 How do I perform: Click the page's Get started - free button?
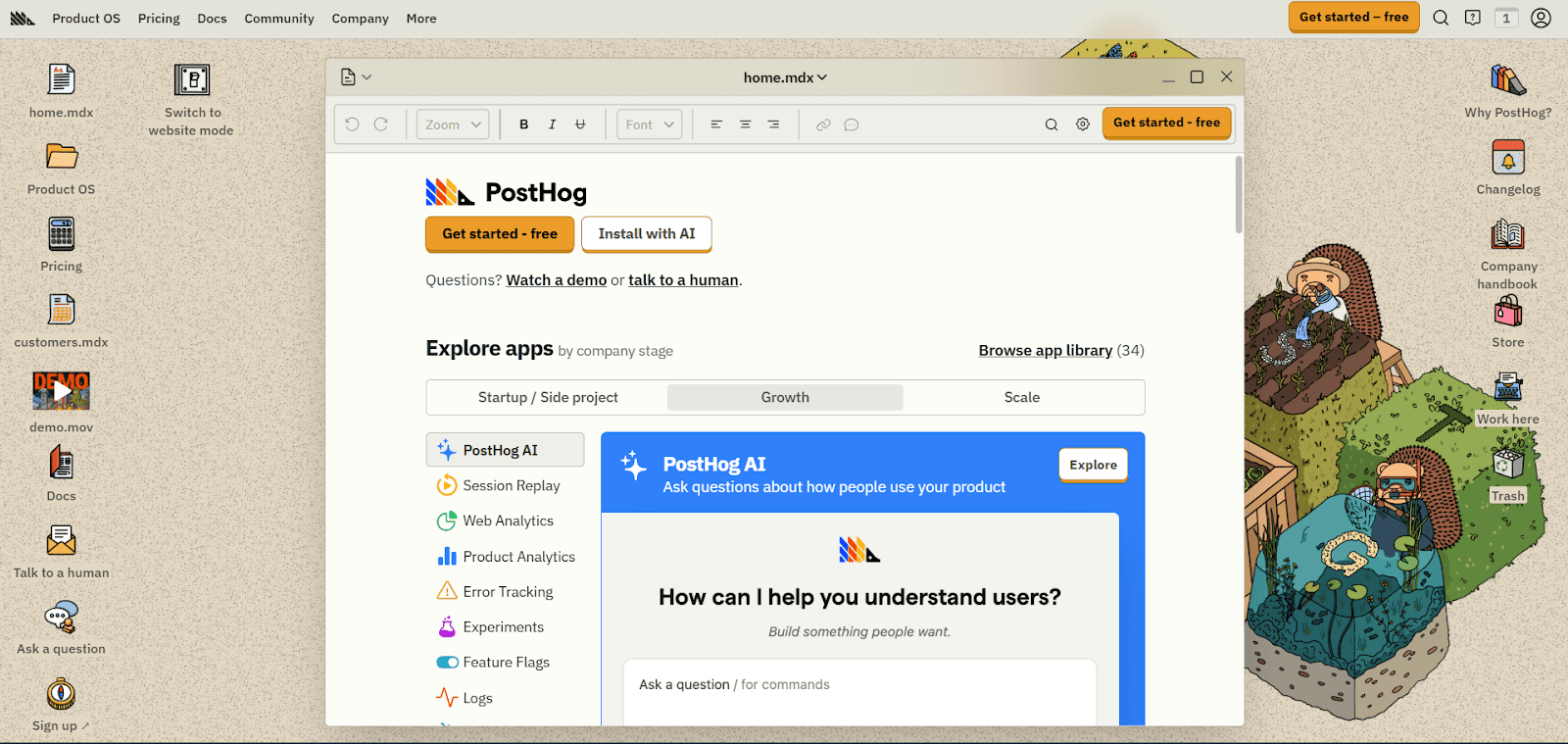[x=500, y=234]
